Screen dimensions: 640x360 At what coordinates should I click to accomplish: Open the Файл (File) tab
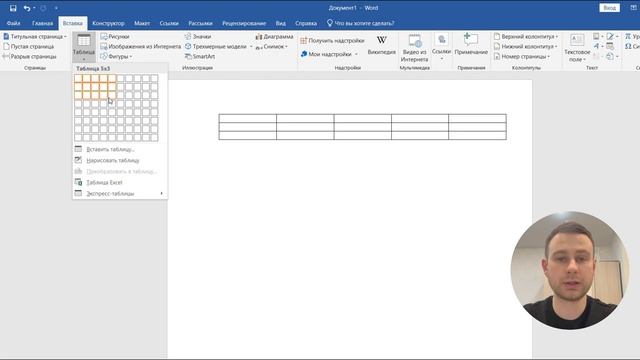[13, 23]
